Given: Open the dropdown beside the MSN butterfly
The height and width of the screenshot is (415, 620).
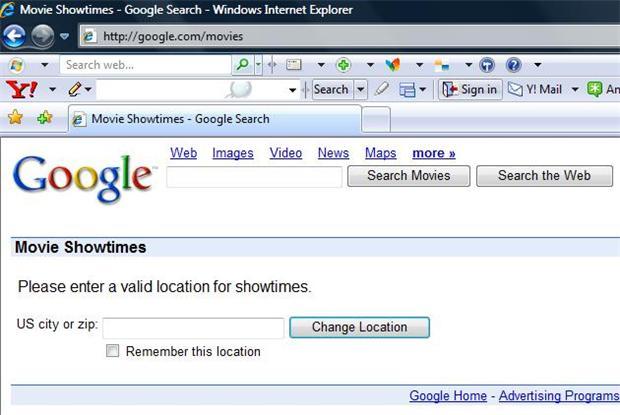Looking at the screenshot, I should [x=419, y=65].
